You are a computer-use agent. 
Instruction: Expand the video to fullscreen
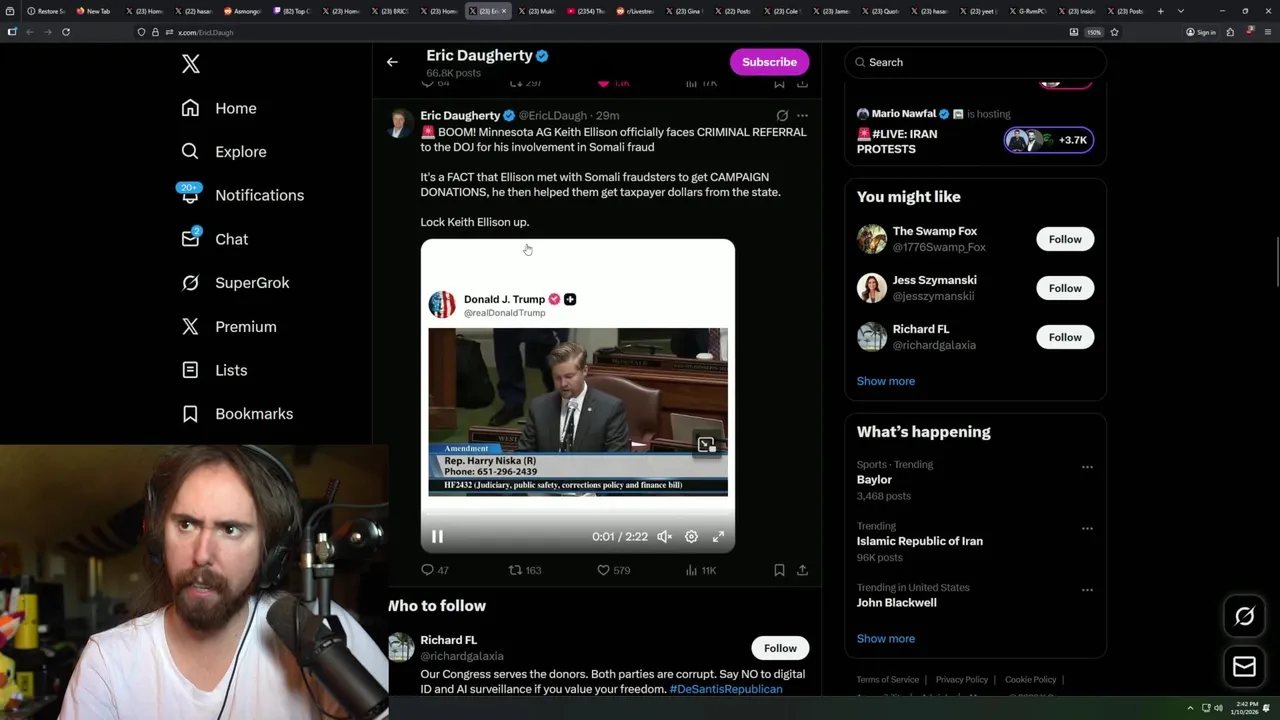(718, 537)
